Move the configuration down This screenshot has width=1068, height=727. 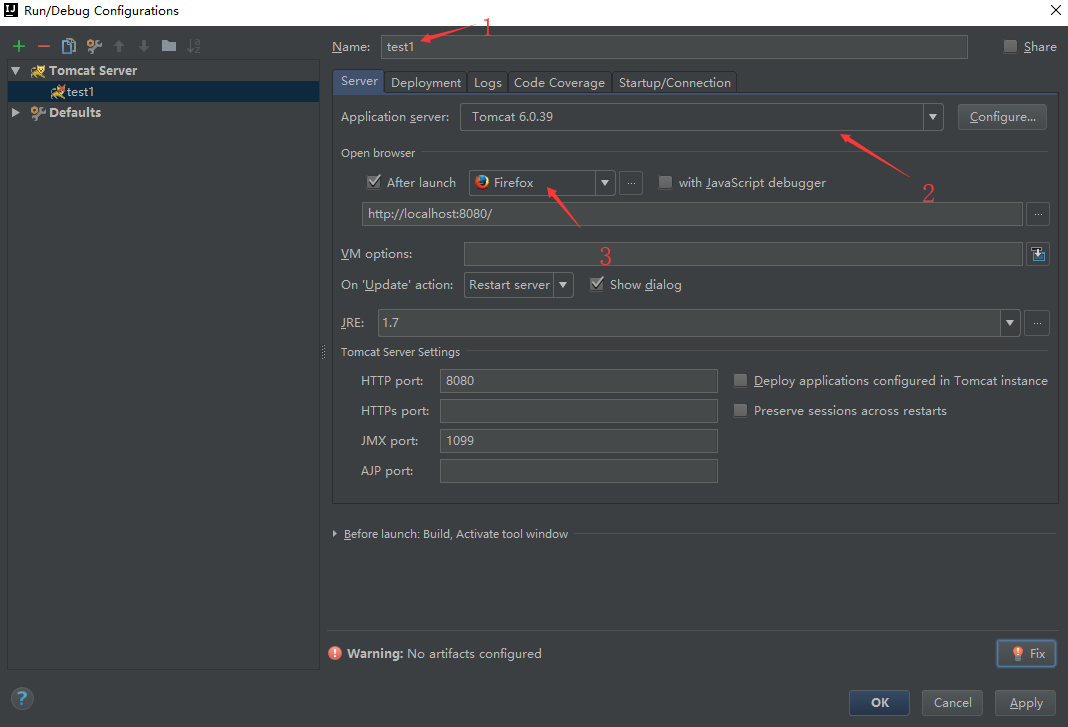click(144, 46)
